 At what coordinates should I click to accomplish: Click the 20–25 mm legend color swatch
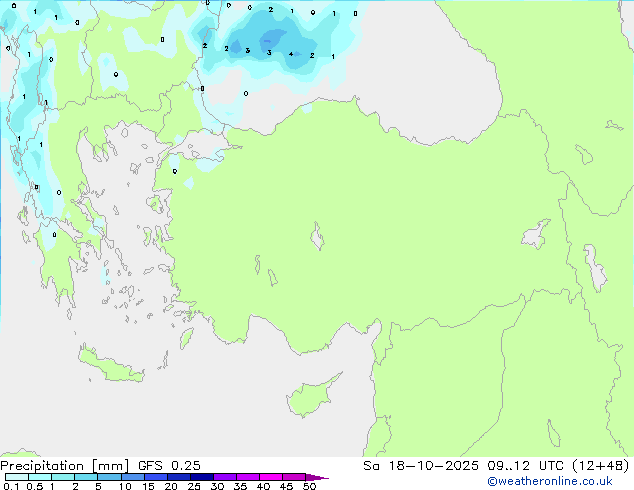click(179, 477)
